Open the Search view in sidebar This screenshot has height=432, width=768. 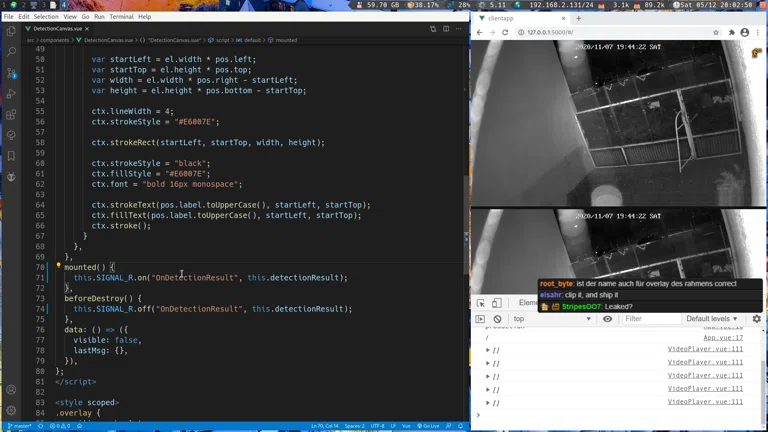(x=11, y=51)
